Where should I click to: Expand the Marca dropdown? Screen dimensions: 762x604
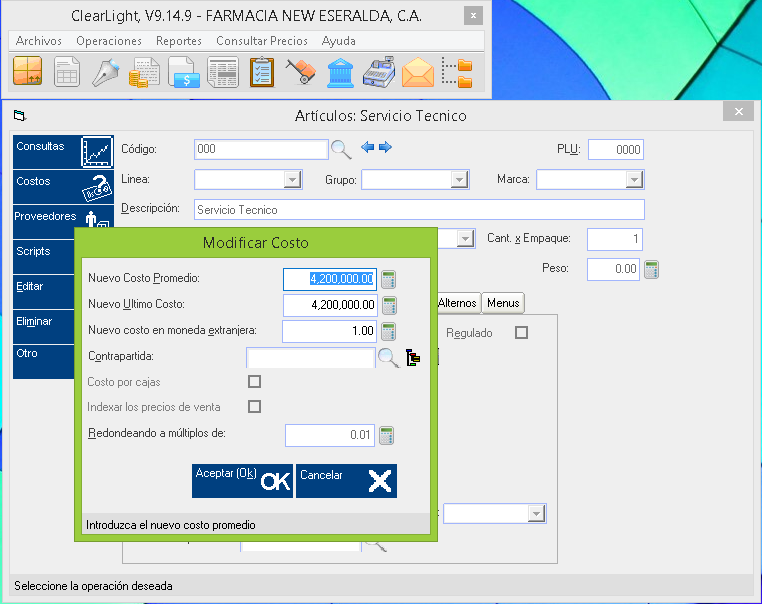634,180
